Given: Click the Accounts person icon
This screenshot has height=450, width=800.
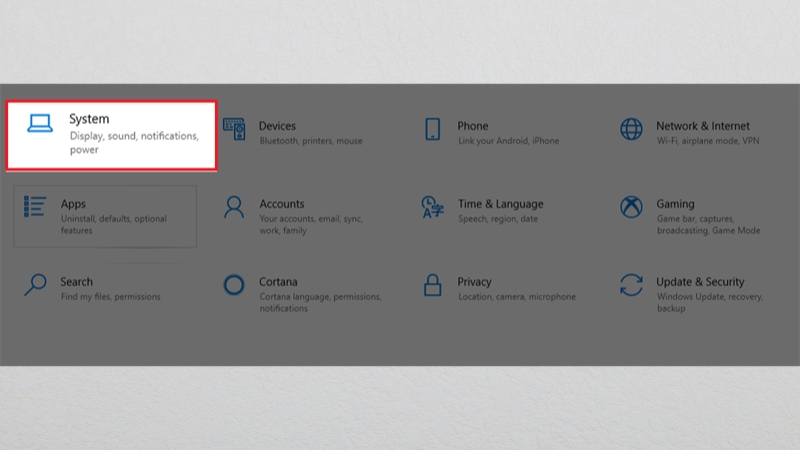Looking at the screenshot, I should [234, 207].
